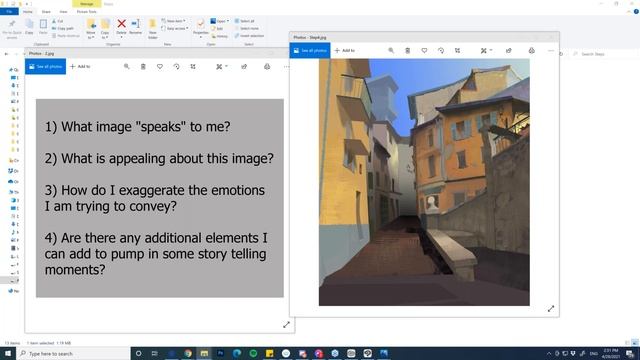Crop icon in the 2.jpg Photos window
640x360 pixels.
(x=193, y=67)
